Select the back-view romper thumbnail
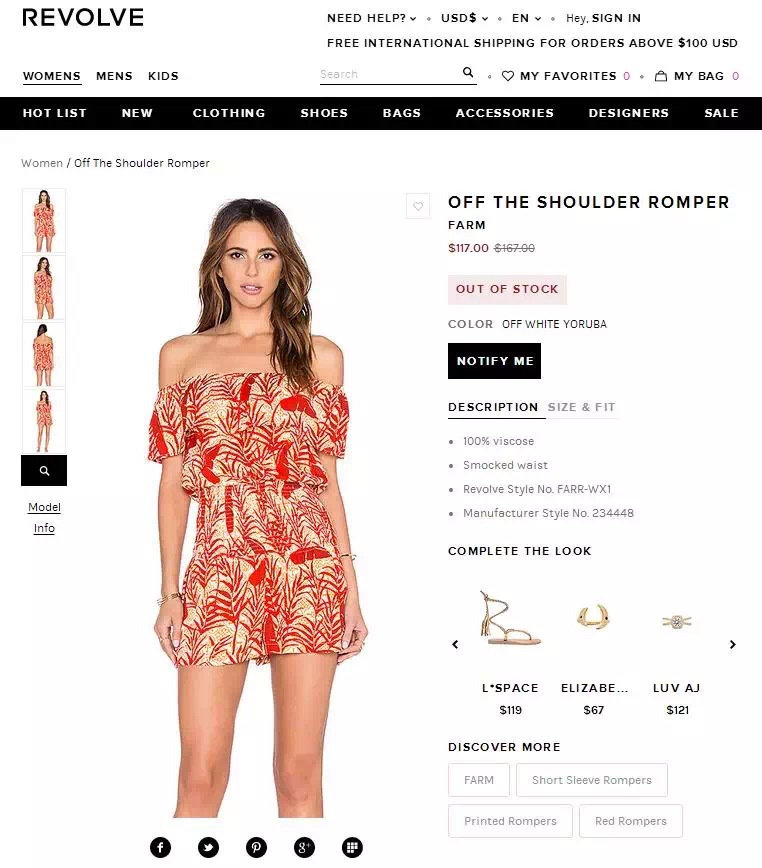 click(44, 354)
